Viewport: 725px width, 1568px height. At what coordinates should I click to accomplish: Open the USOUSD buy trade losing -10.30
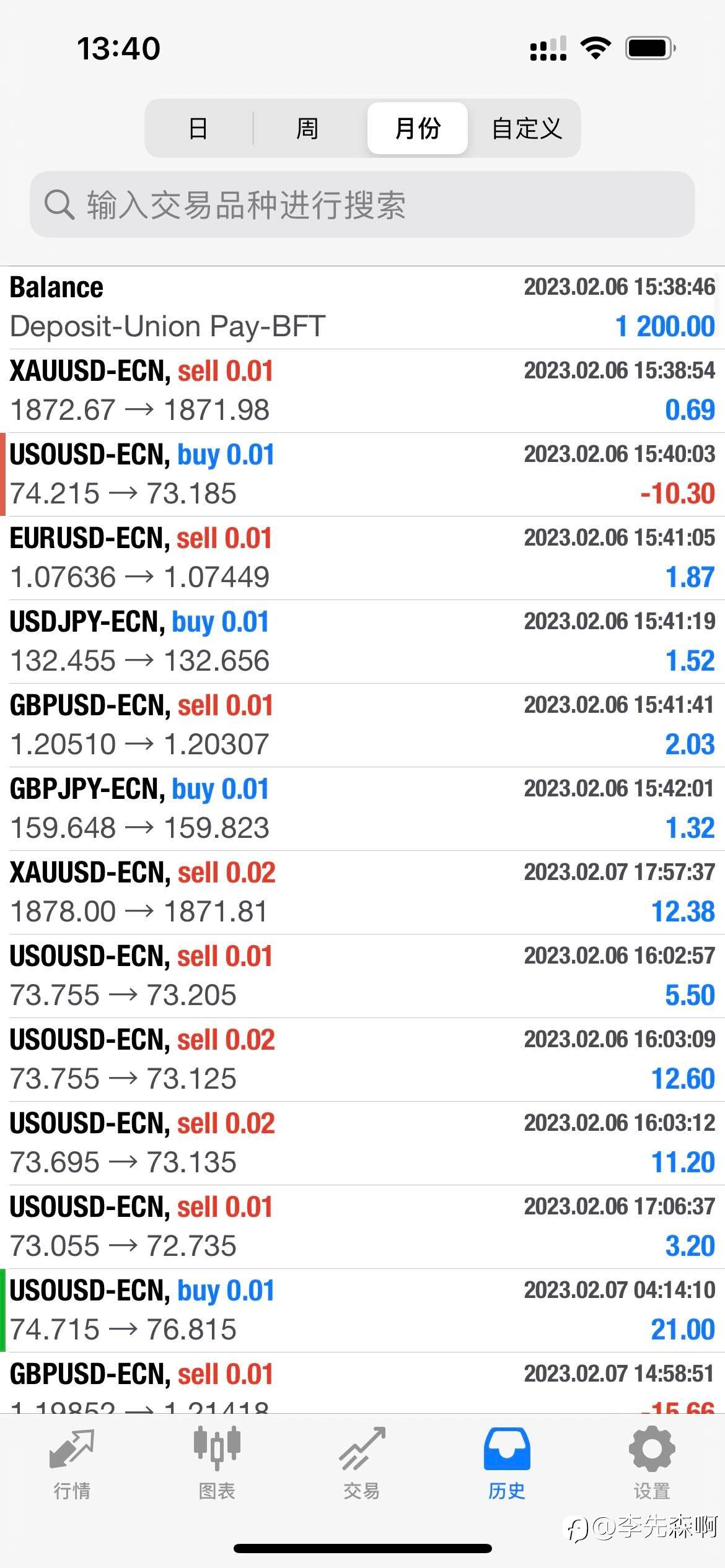point(362,474)
